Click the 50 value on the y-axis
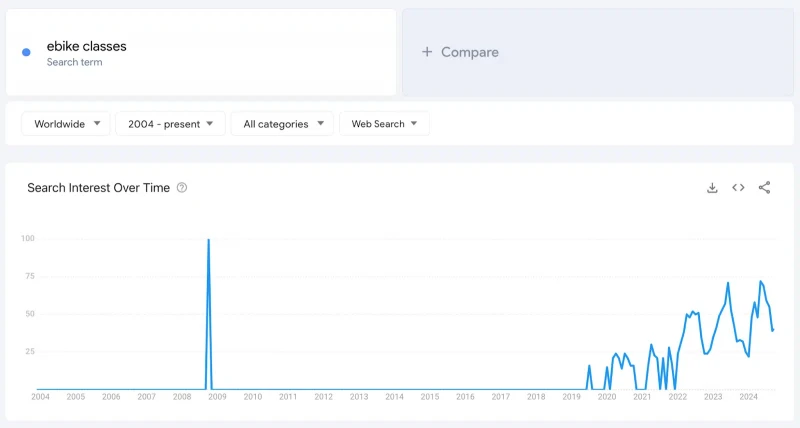 click(30, 314)
